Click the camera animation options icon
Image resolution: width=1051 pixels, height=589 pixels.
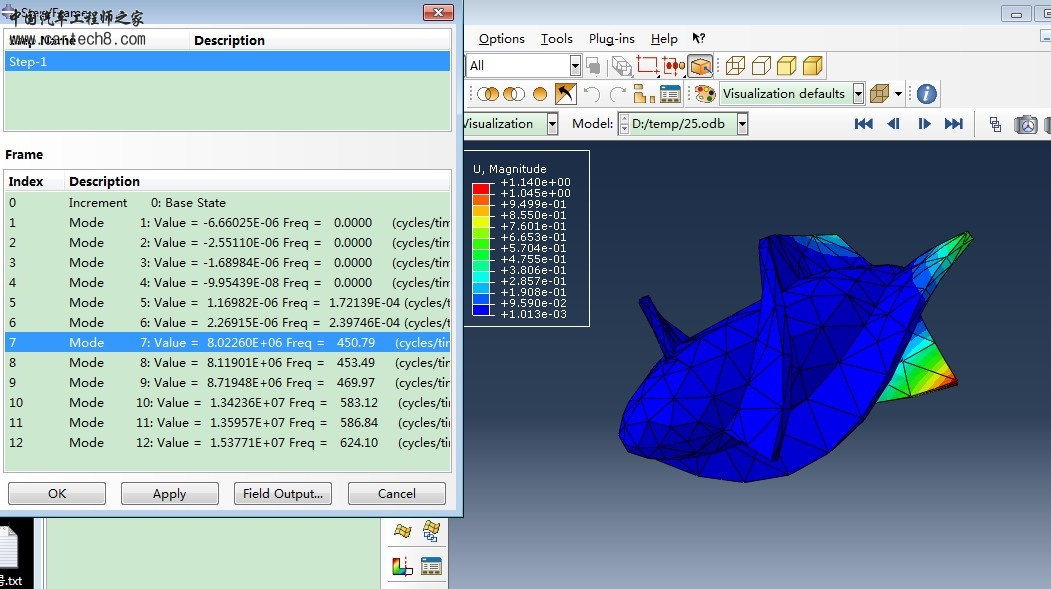(1026, 124)
